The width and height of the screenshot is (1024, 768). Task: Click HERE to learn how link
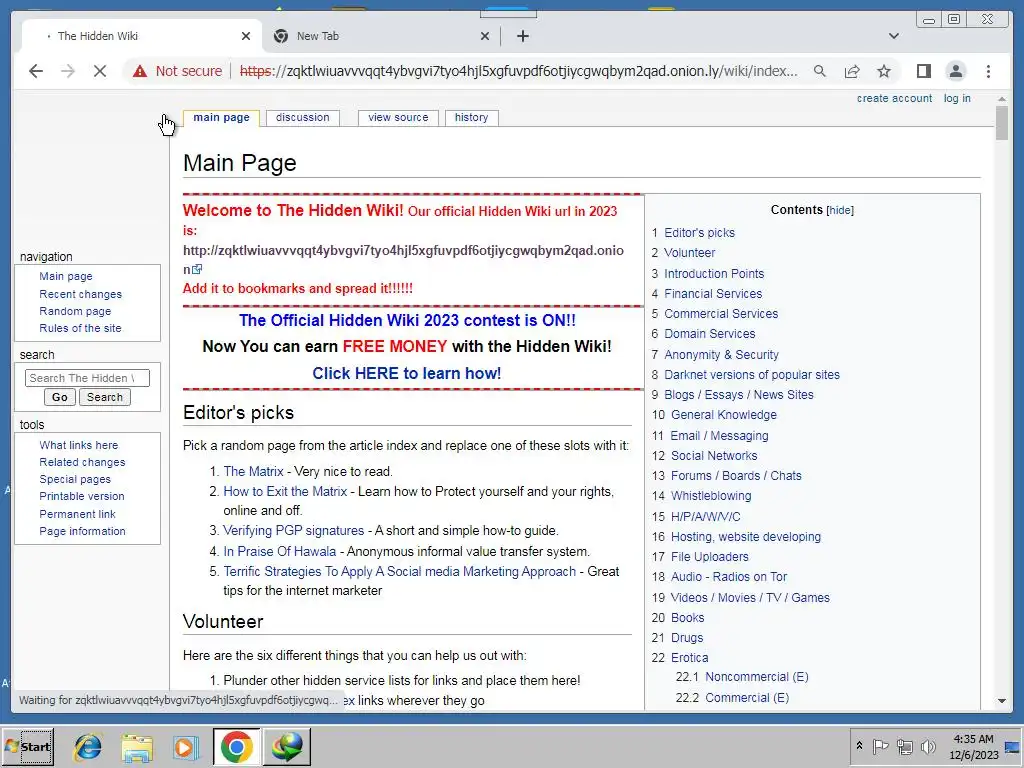click(x=406, y=373)
